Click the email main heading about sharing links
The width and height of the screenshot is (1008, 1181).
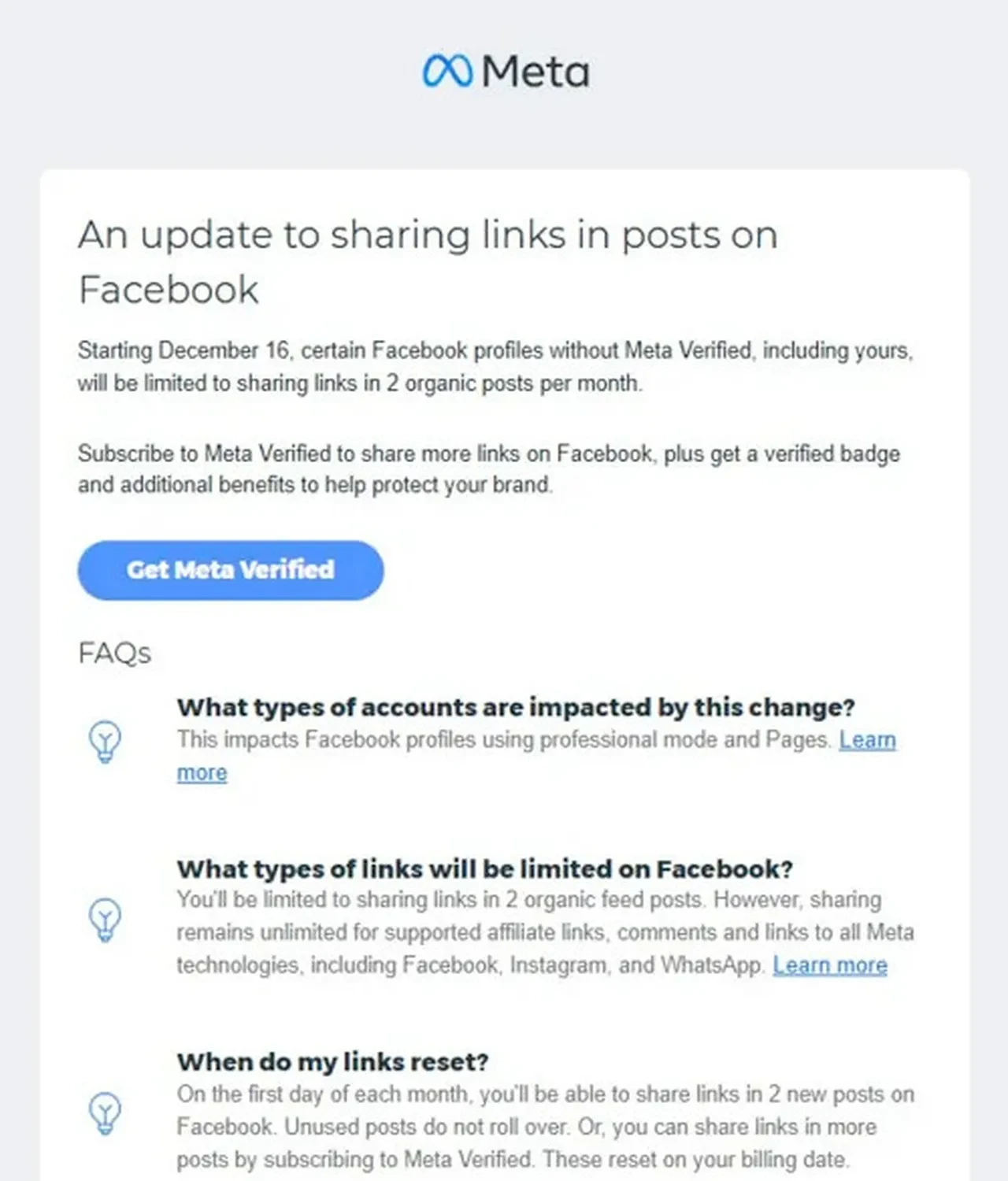pyautogui.click(x=428, y=261)
